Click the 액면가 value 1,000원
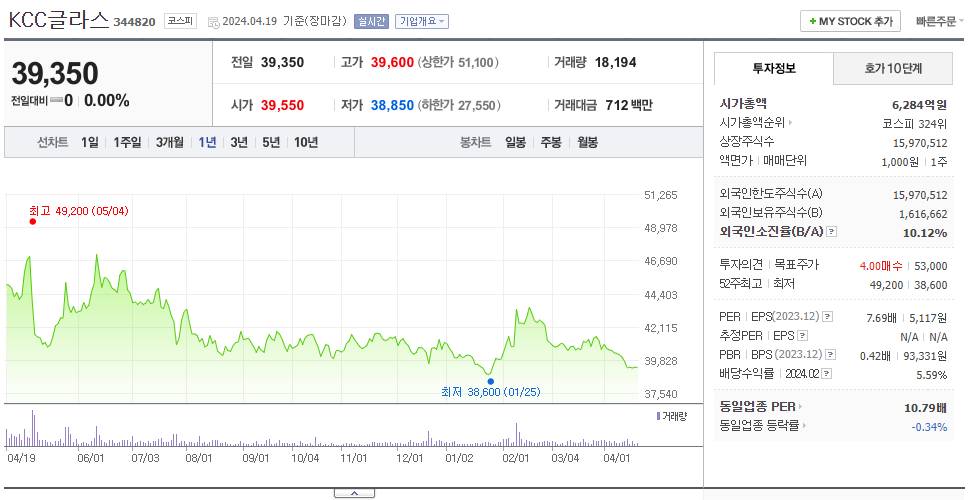968x500 pixels. point(901,162)
